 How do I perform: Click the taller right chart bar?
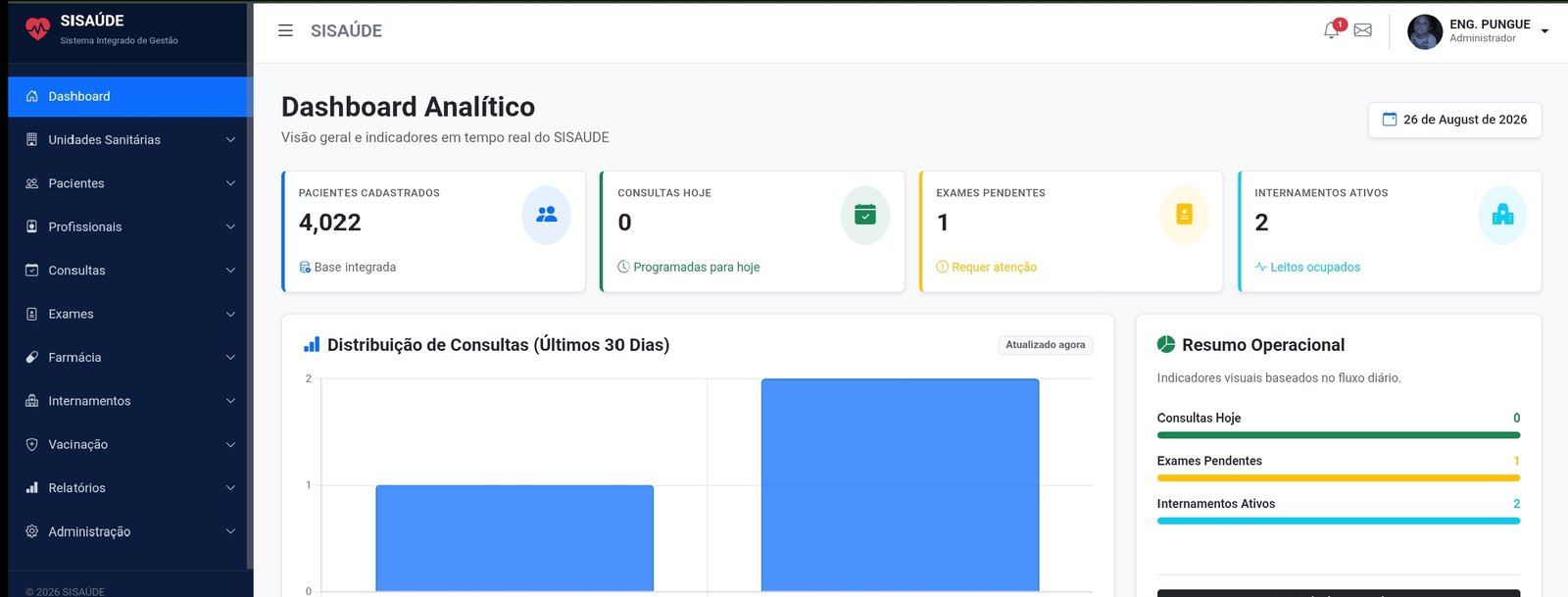(x=900, y=485)
